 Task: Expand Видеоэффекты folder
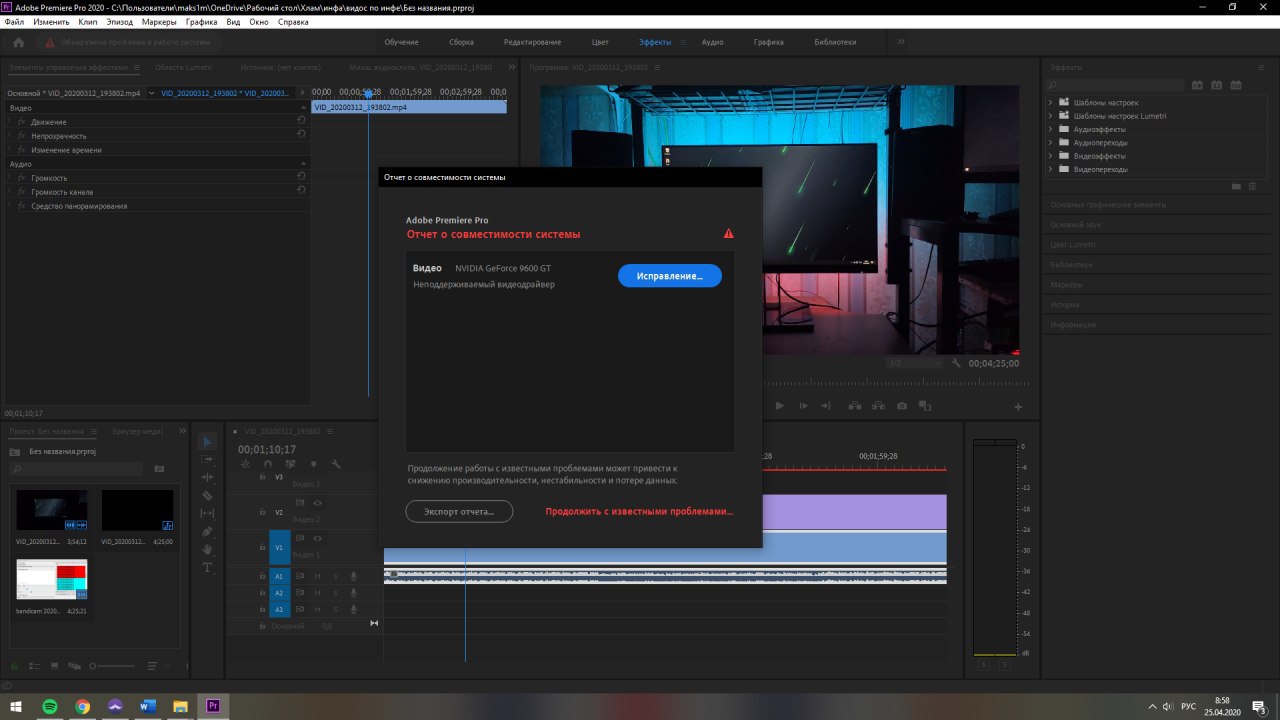click(x=1050, y=156)
